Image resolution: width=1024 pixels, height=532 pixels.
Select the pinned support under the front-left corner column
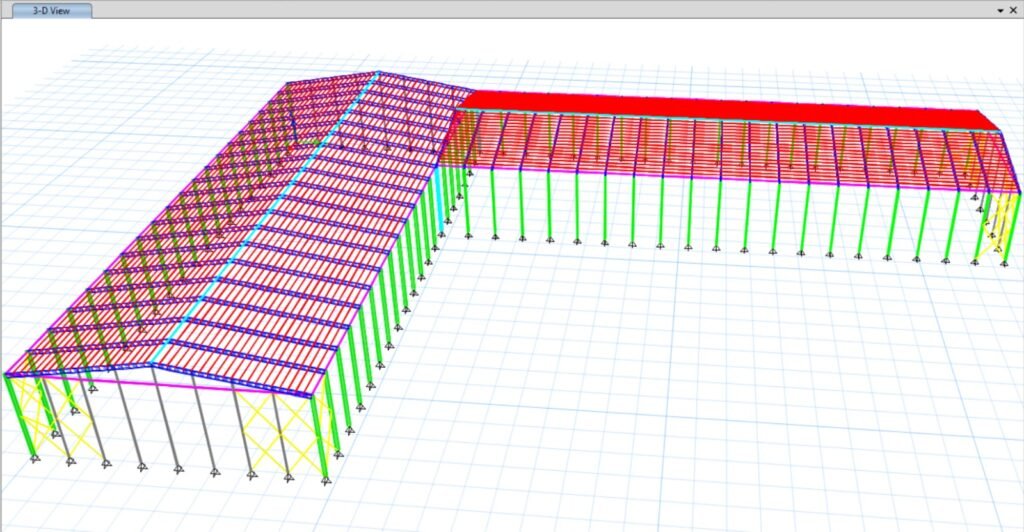click(x=35, y=457)
